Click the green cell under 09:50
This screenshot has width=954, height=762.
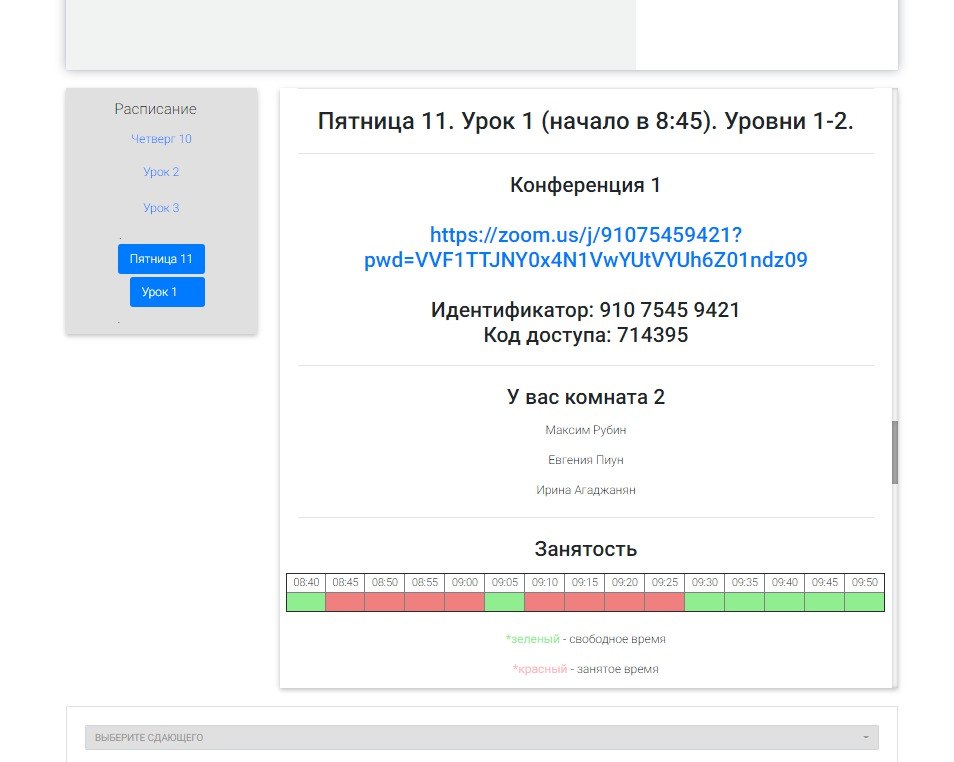[x=865, y=602]
